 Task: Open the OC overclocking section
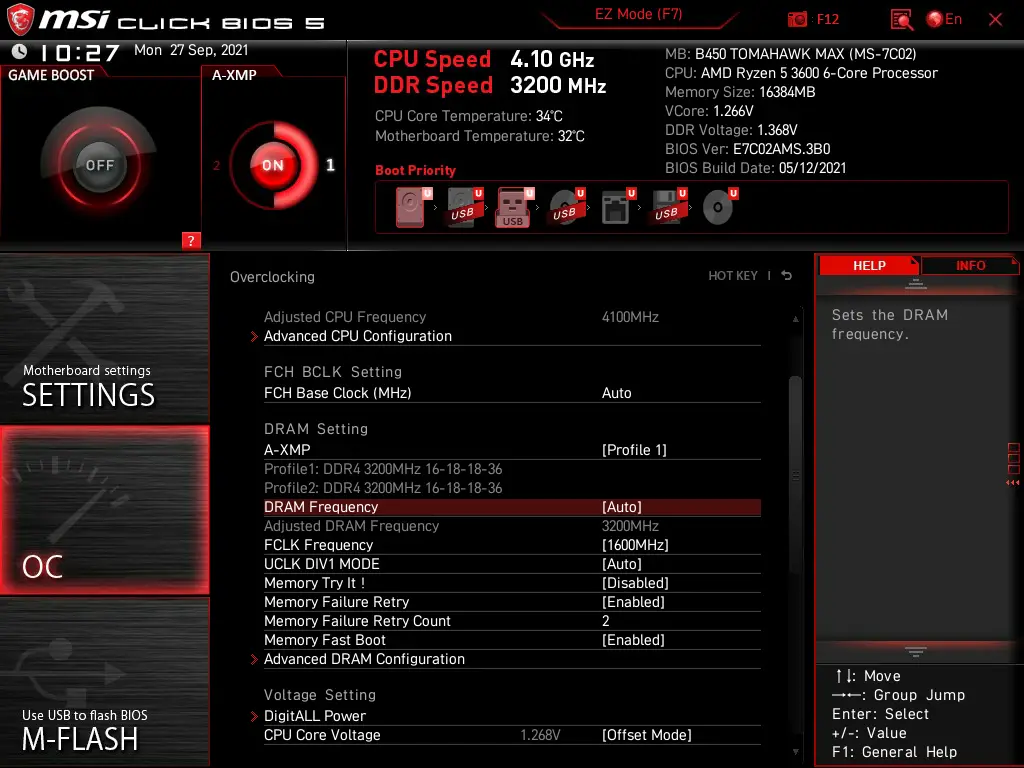tap(104, 510)
